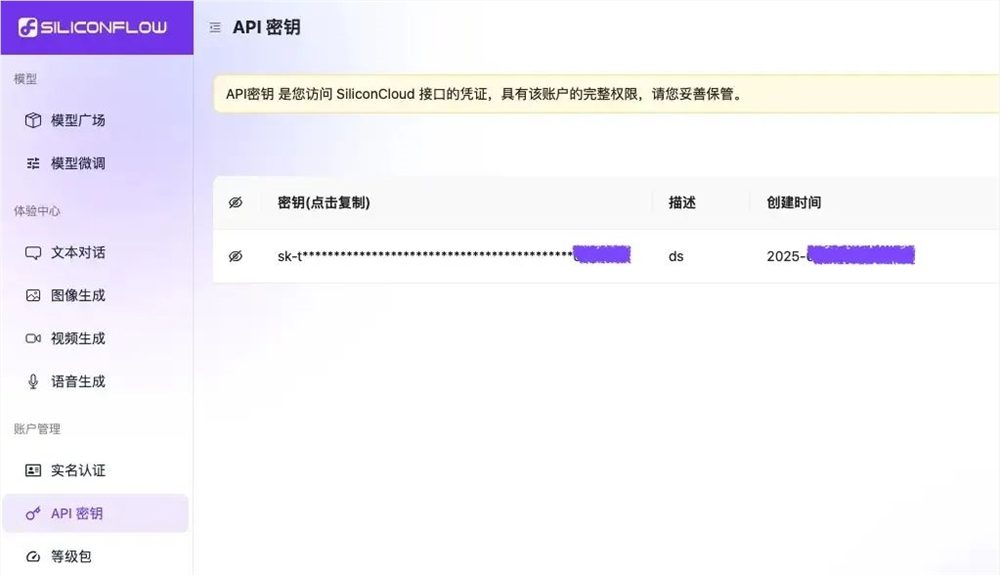The width and height of the screenshot is (1000, 575).
Task: Click the cube icon beside 模型广场
Action: tap(33, 120)
